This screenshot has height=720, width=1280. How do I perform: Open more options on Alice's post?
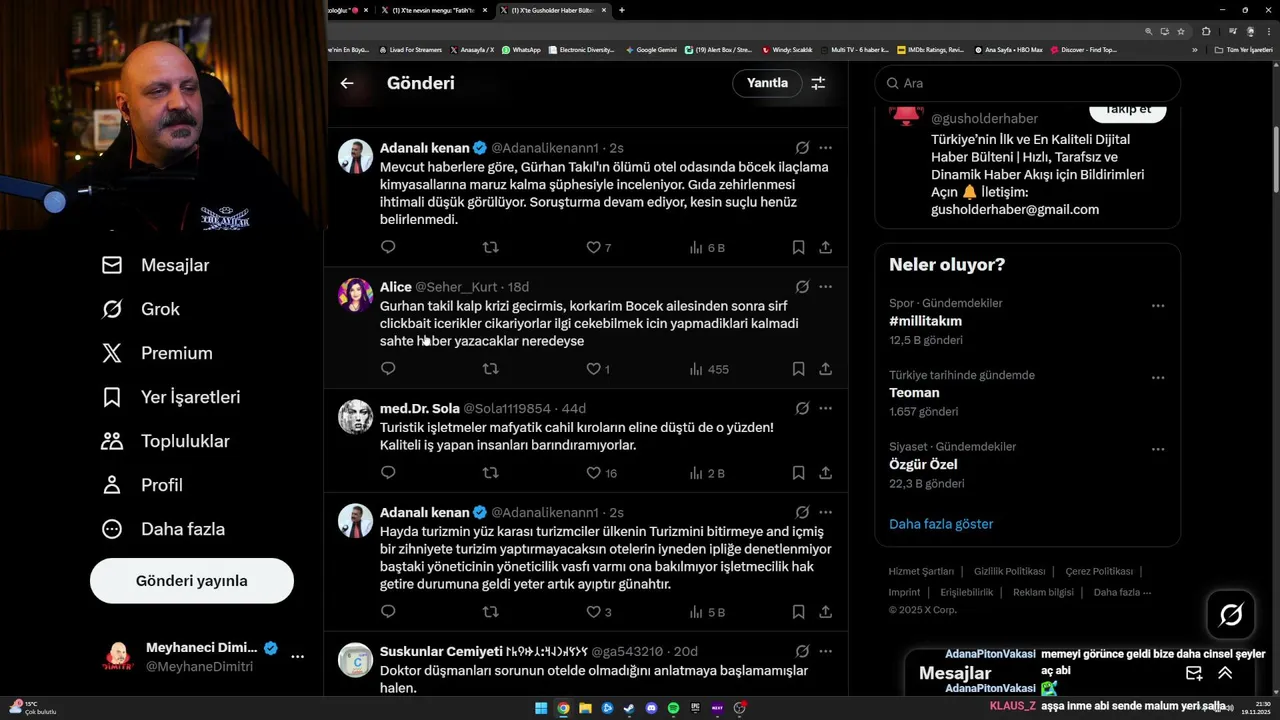click(826, 287)
